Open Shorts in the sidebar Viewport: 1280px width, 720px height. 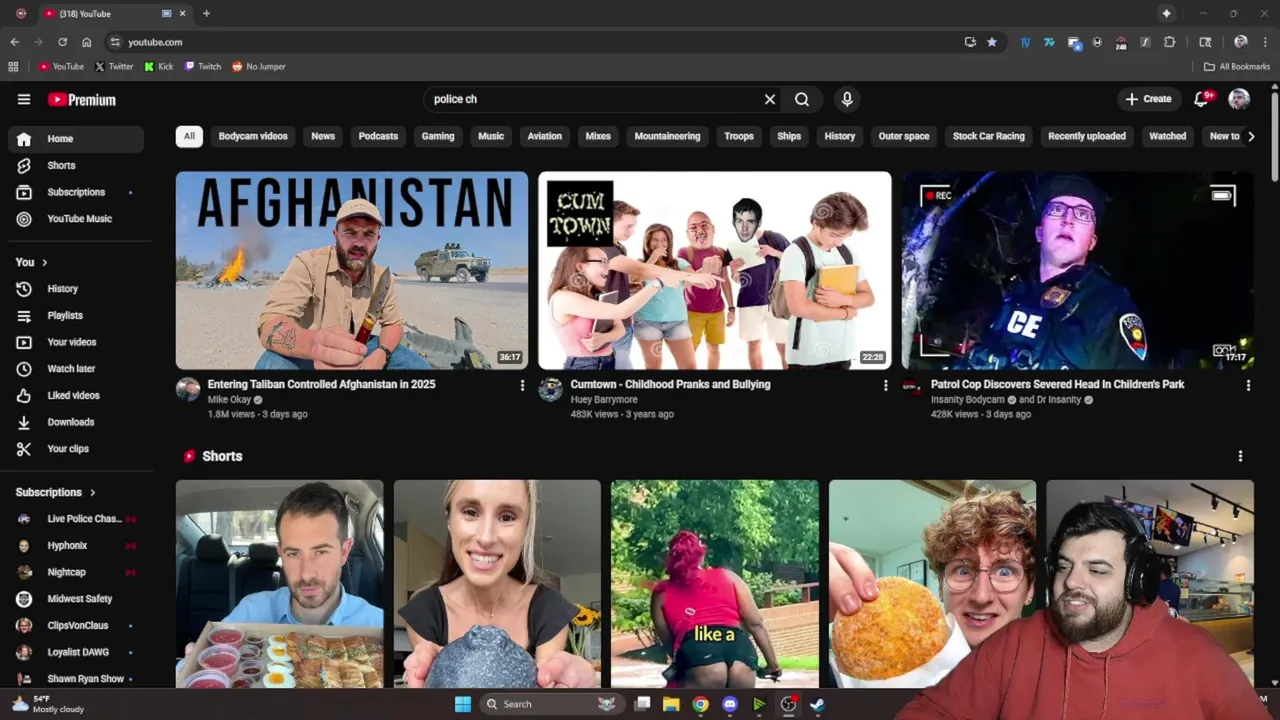76,165
